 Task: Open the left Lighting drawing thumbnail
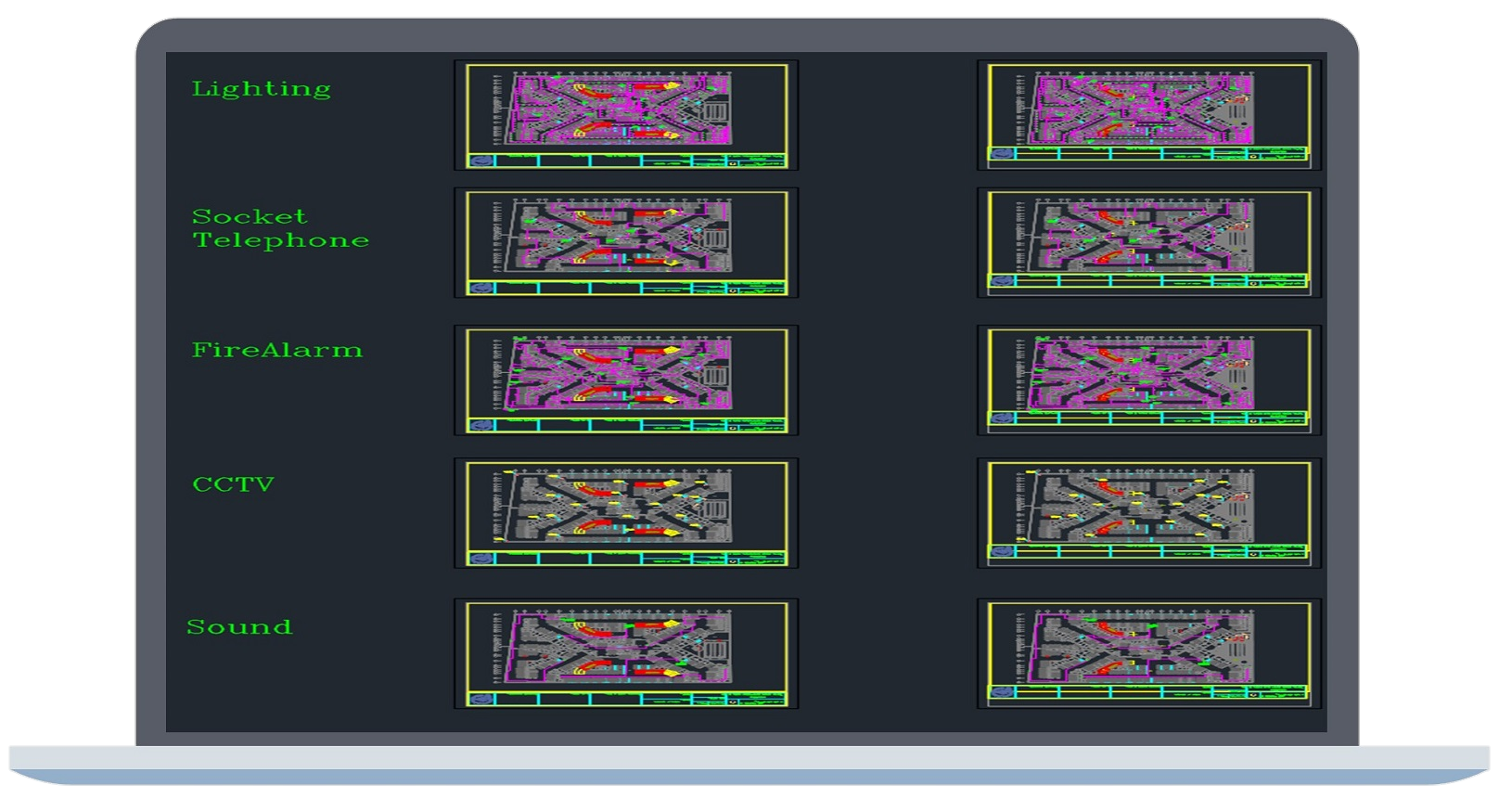pyautogui.click(x=626, y=115)
